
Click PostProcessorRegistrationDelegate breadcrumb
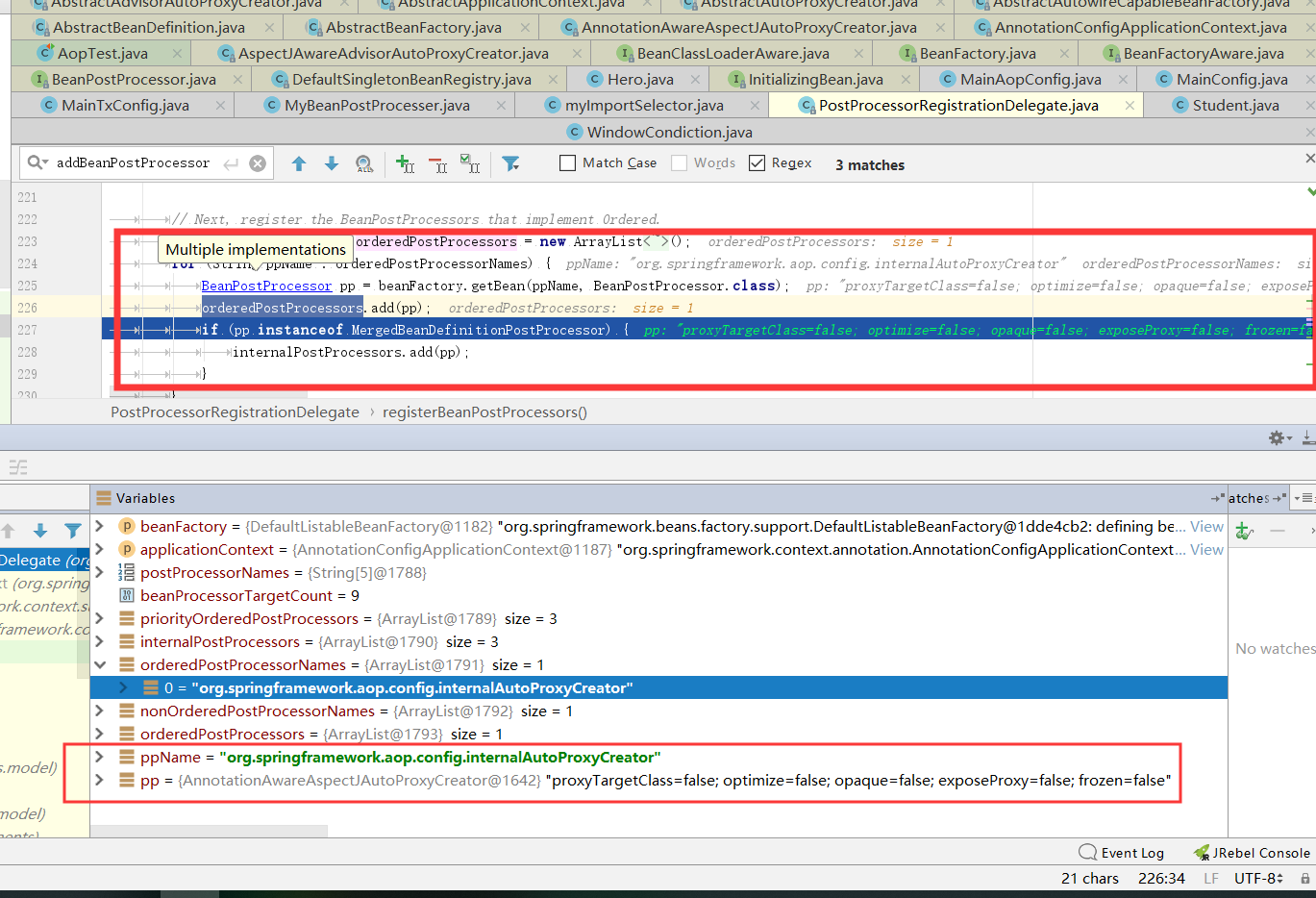235,412
